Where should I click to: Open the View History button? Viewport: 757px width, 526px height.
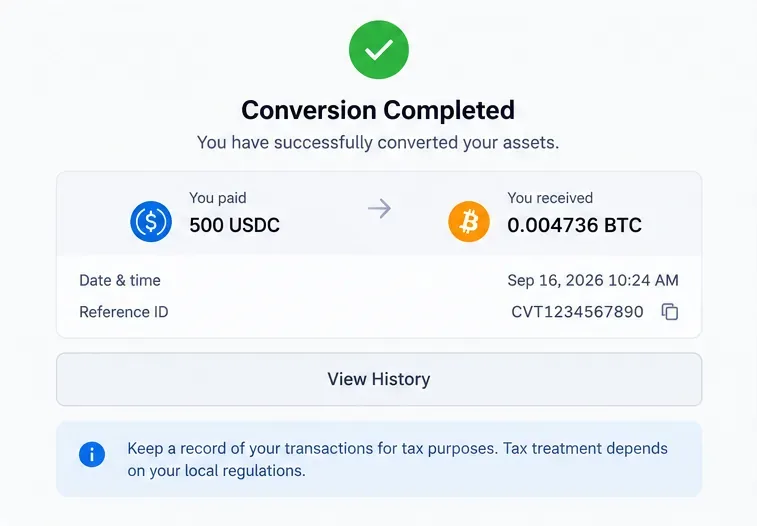(379, 379)
